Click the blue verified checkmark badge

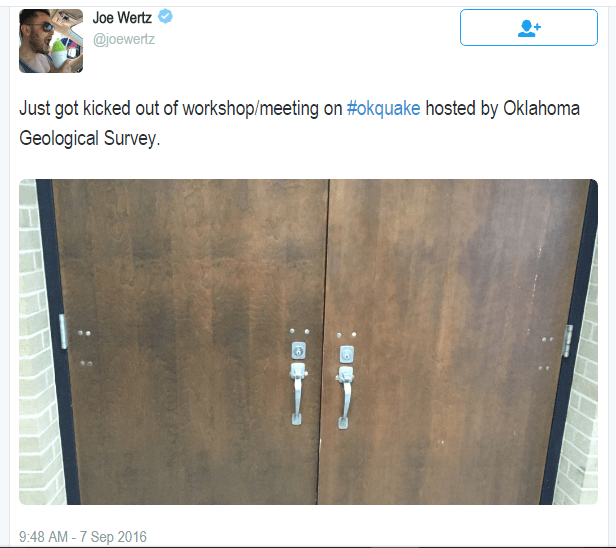point(165,17)
